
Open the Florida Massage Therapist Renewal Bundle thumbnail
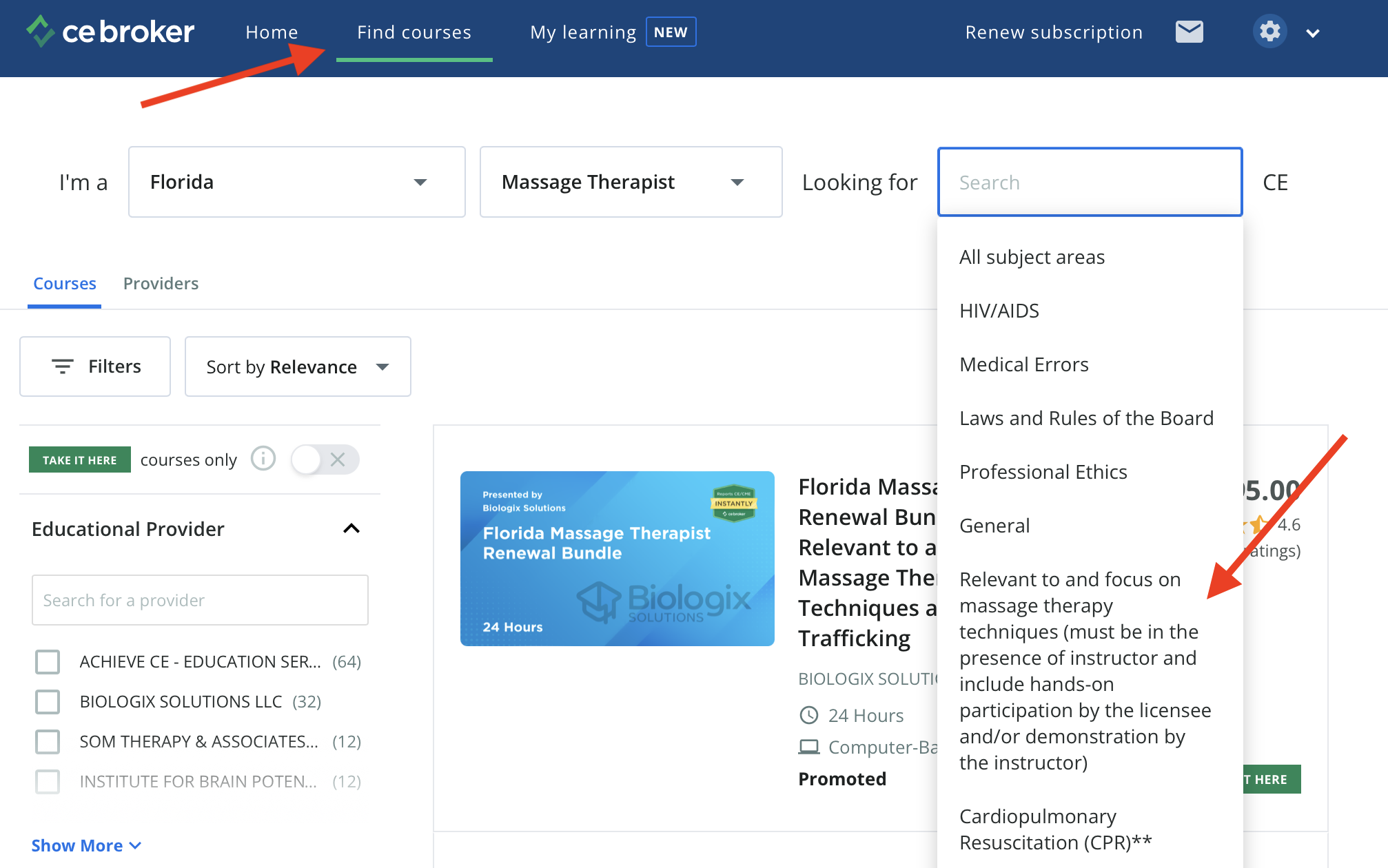pyautogui.click(x=617, y=559)
